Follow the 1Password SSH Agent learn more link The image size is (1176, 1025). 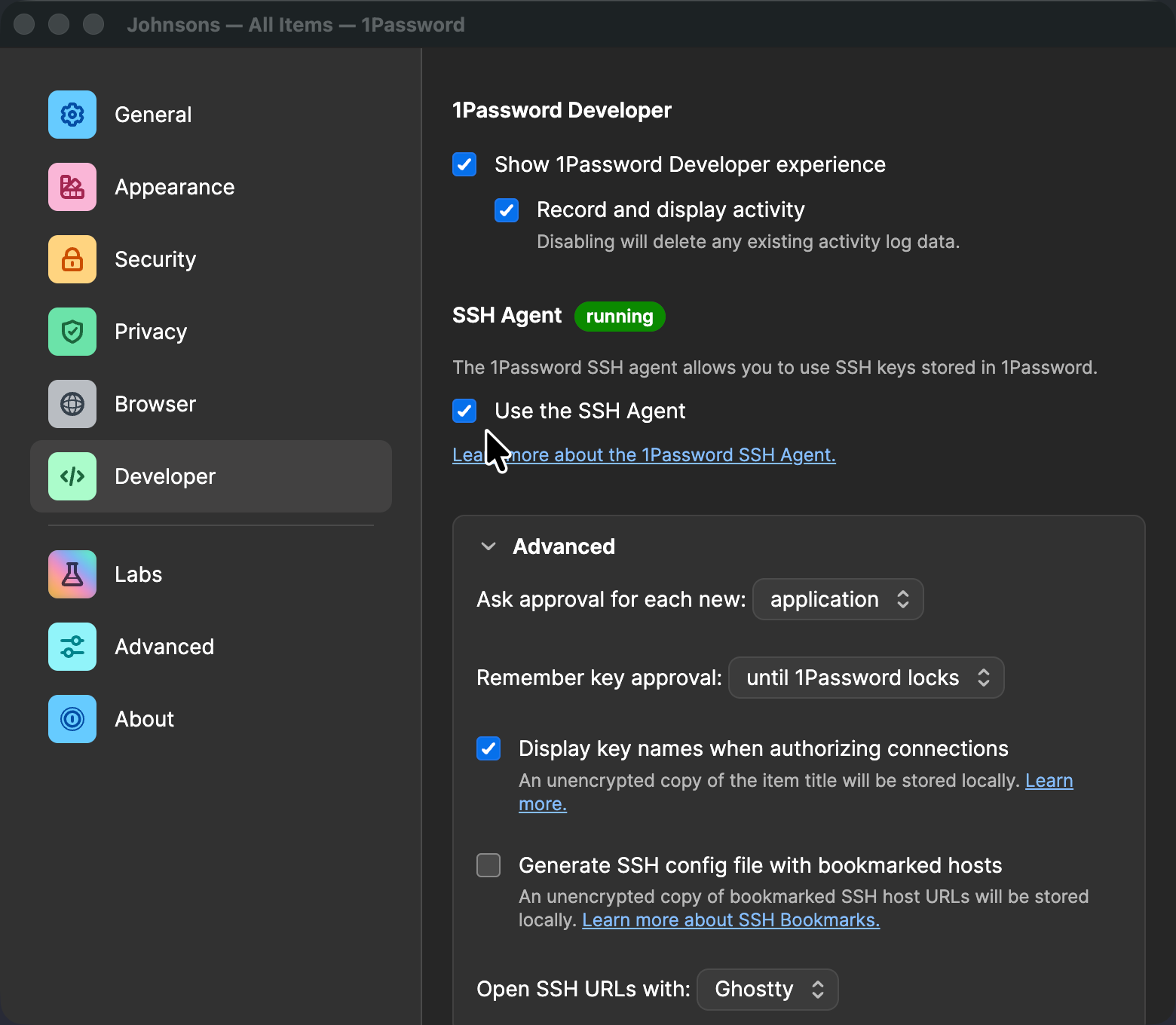[x=671, y=455]
